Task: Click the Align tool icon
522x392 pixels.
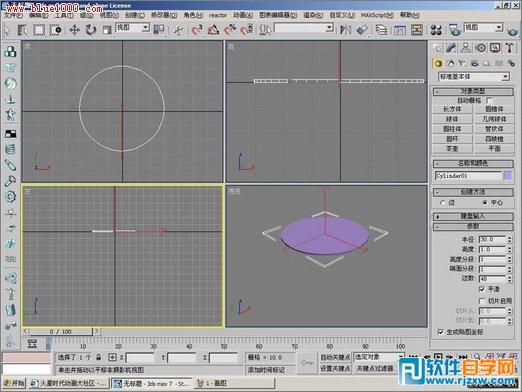Action: 362,30
